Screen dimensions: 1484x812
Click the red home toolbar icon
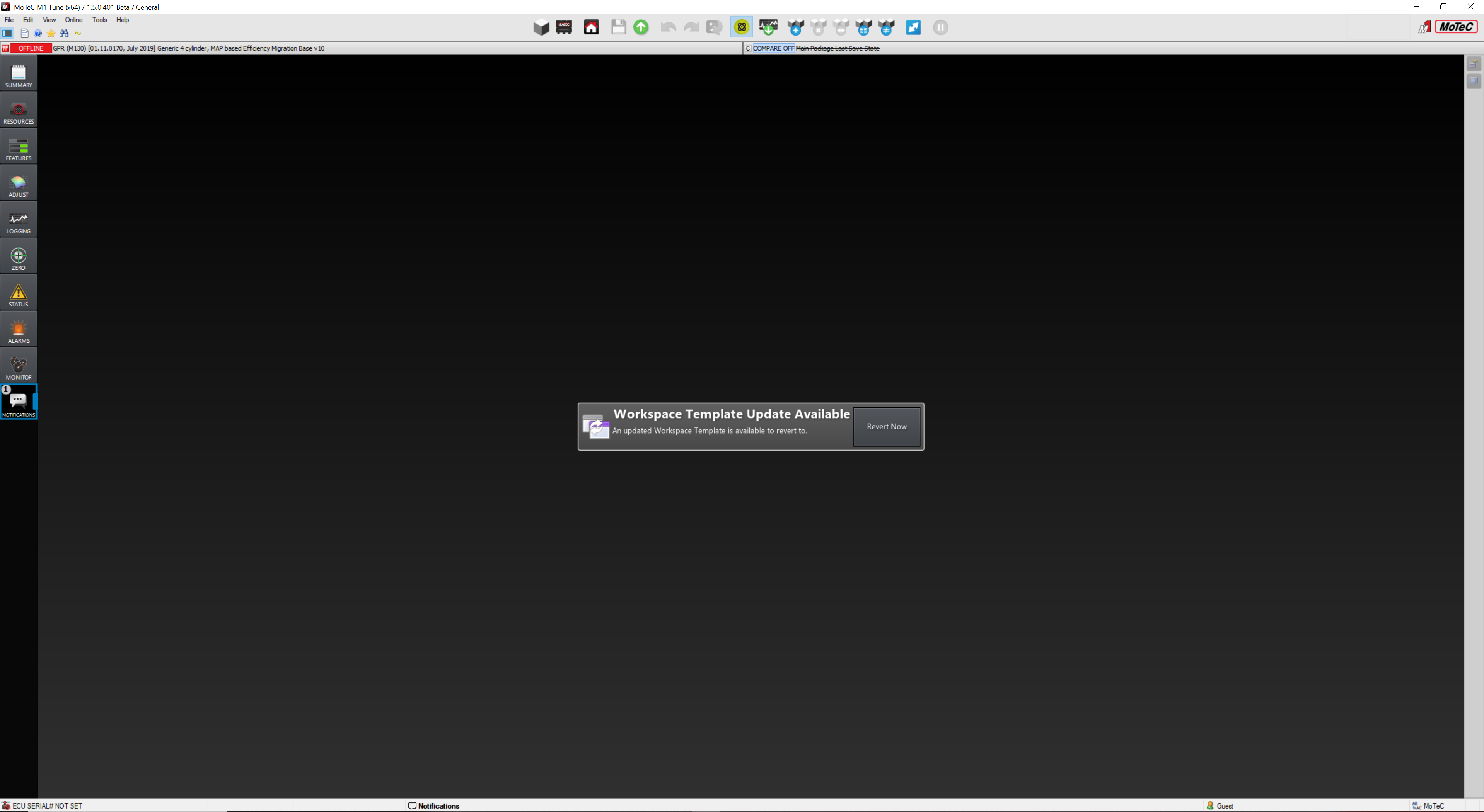click(591, 27)
